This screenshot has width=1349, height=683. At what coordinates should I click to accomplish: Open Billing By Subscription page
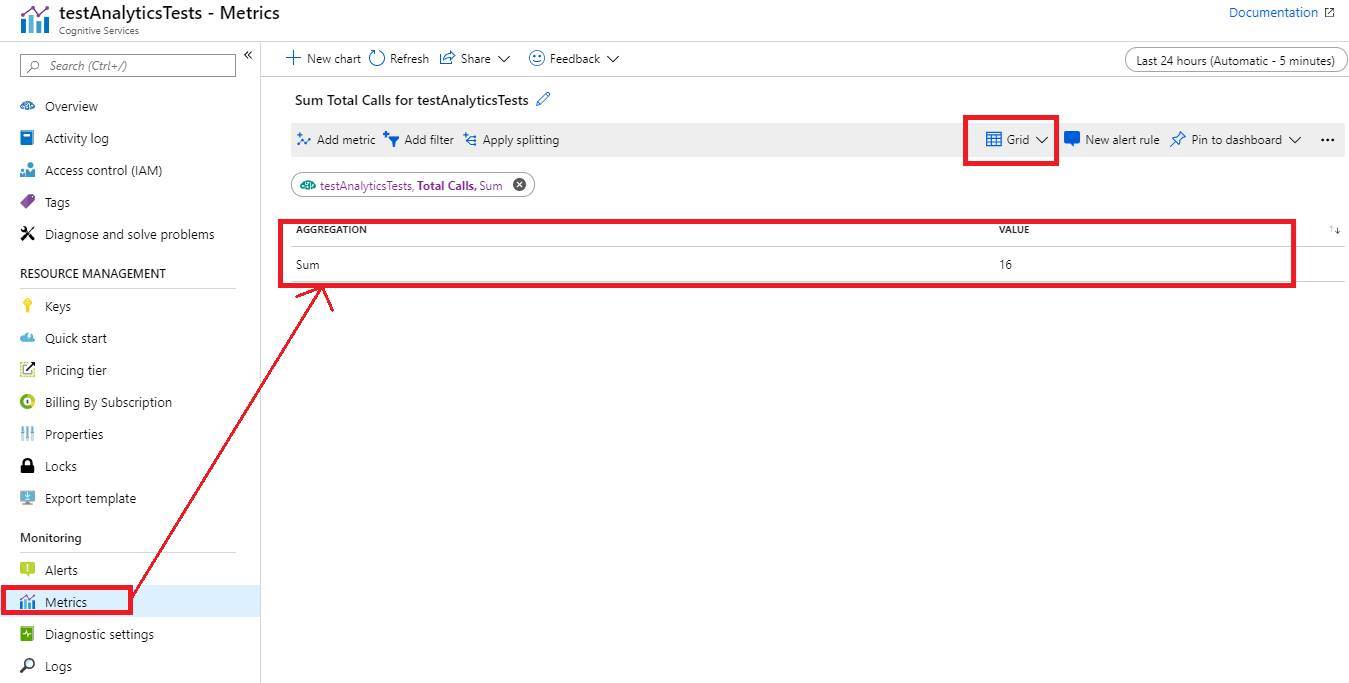coord(108,402)
